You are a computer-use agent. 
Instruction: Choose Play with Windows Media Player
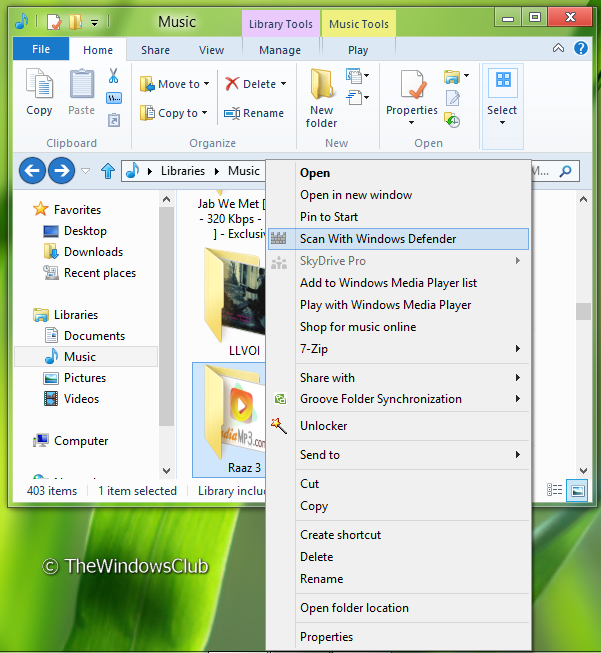[399, 305]
